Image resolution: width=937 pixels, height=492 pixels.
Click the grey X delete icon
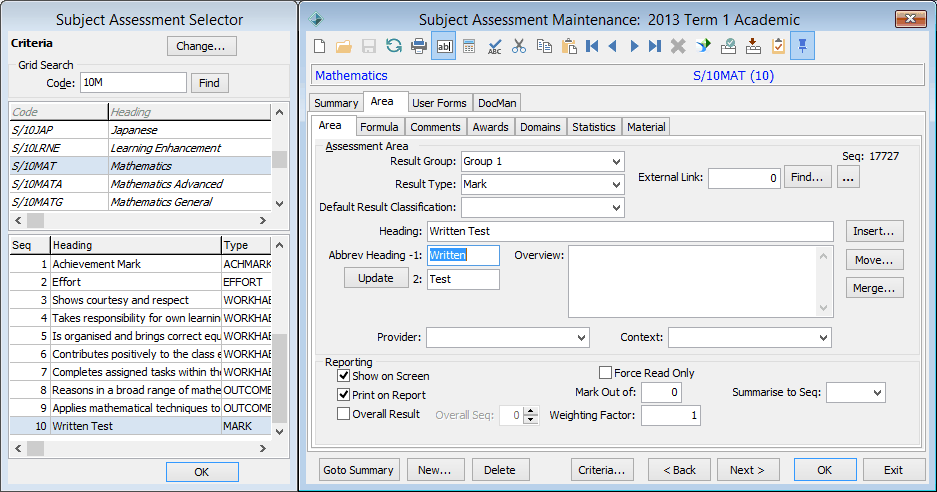tap(678, 46)
